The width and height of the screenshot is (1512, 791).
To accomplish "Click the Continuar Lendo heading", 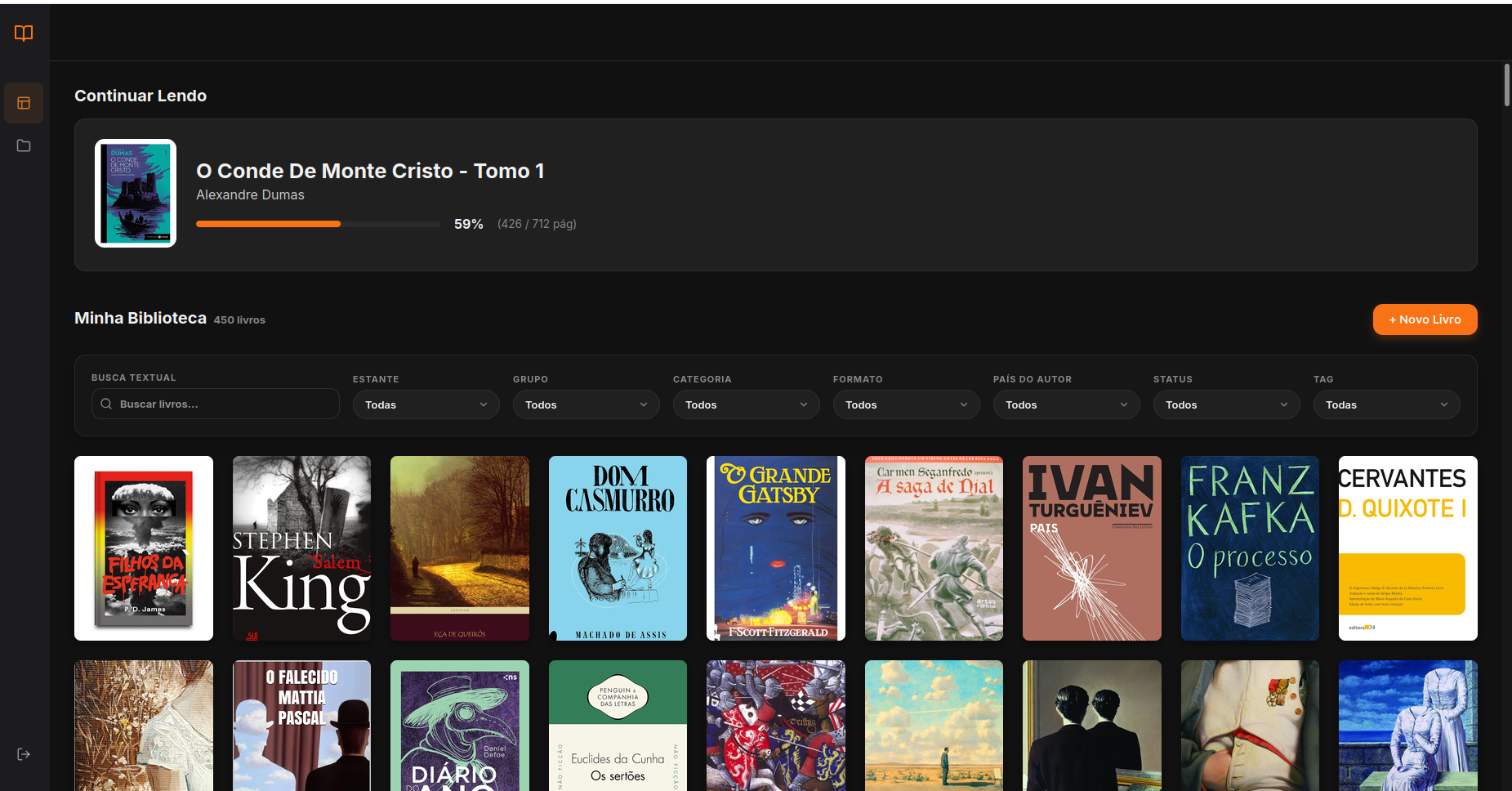I will click(140, 96).
